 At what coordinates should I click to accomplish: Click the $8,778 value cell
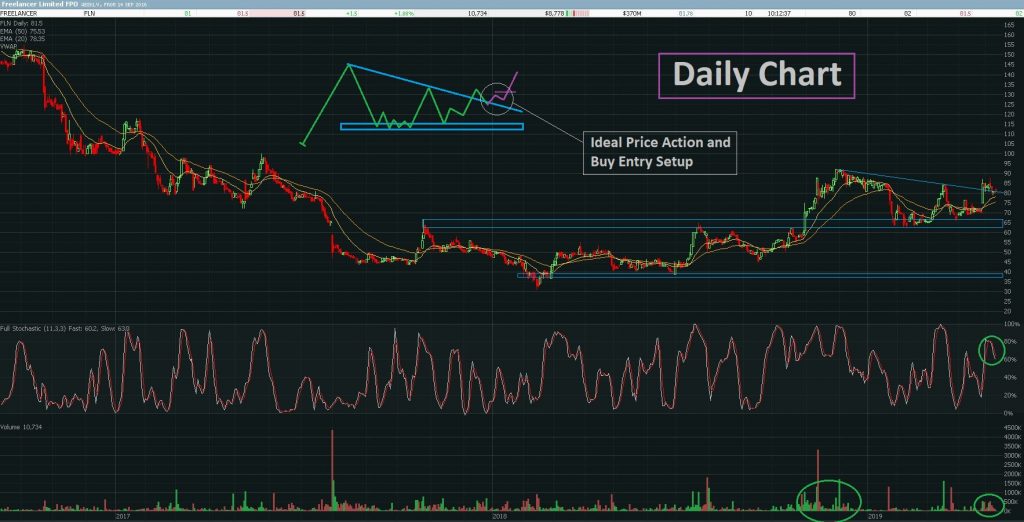point(554,13)
